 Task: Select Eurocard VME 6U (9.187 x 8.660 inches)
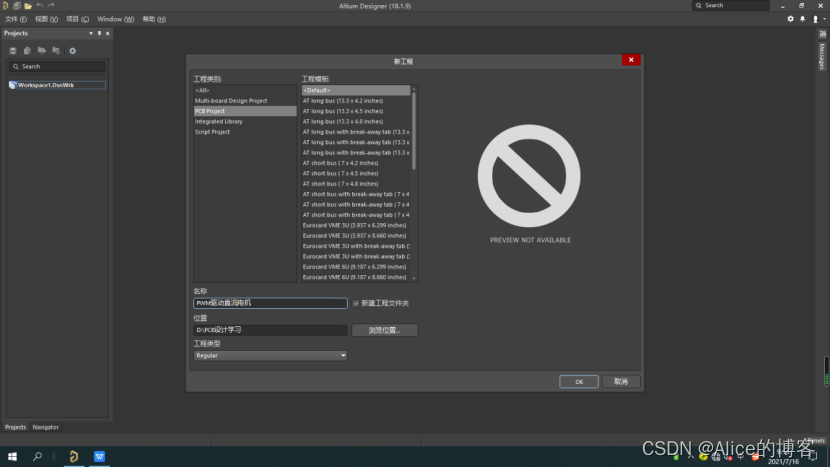point(356,277)
